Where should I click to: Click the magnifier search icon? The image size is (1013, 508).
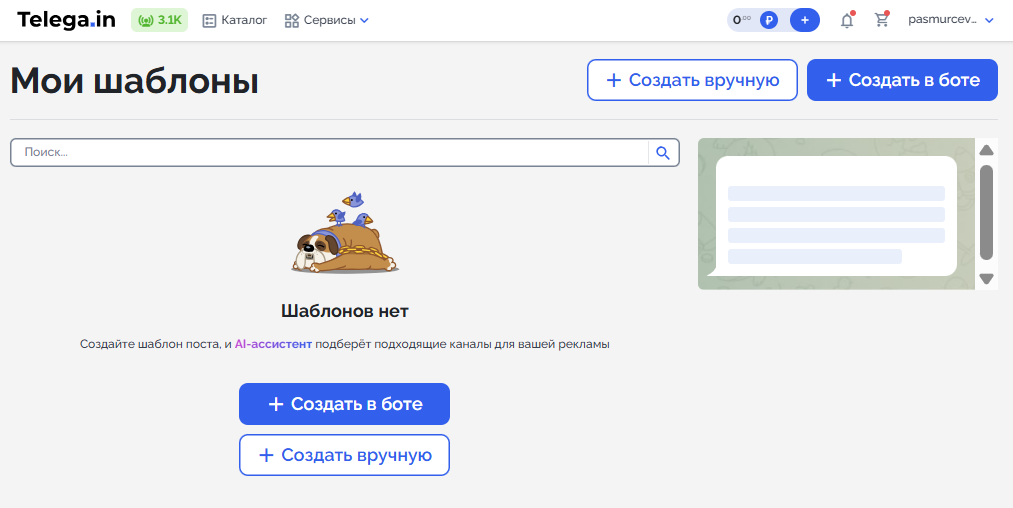click(663, 152)
